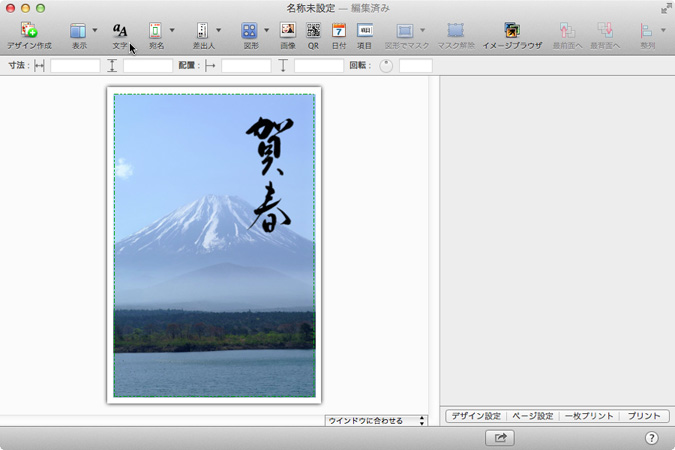675x450 pixels.
Task: Switch to the デザイン設定 tab
Action: pyautogui.click(x=475, y=416)
